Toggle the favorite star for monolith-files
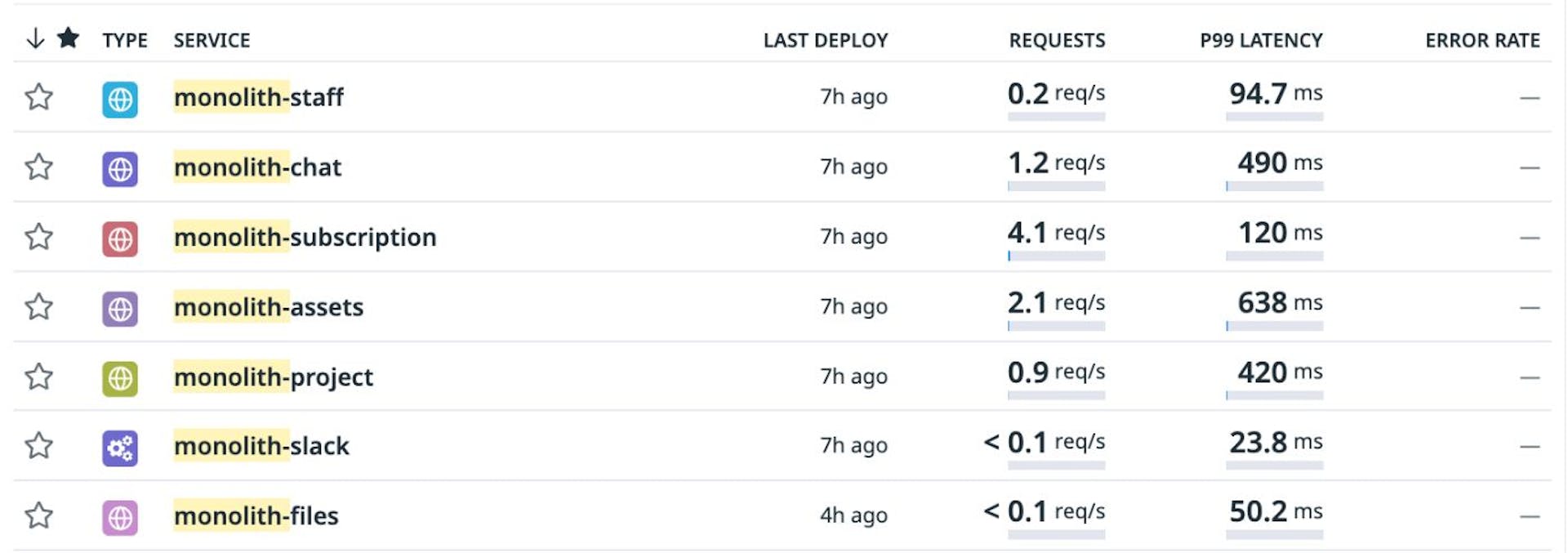 38,517
